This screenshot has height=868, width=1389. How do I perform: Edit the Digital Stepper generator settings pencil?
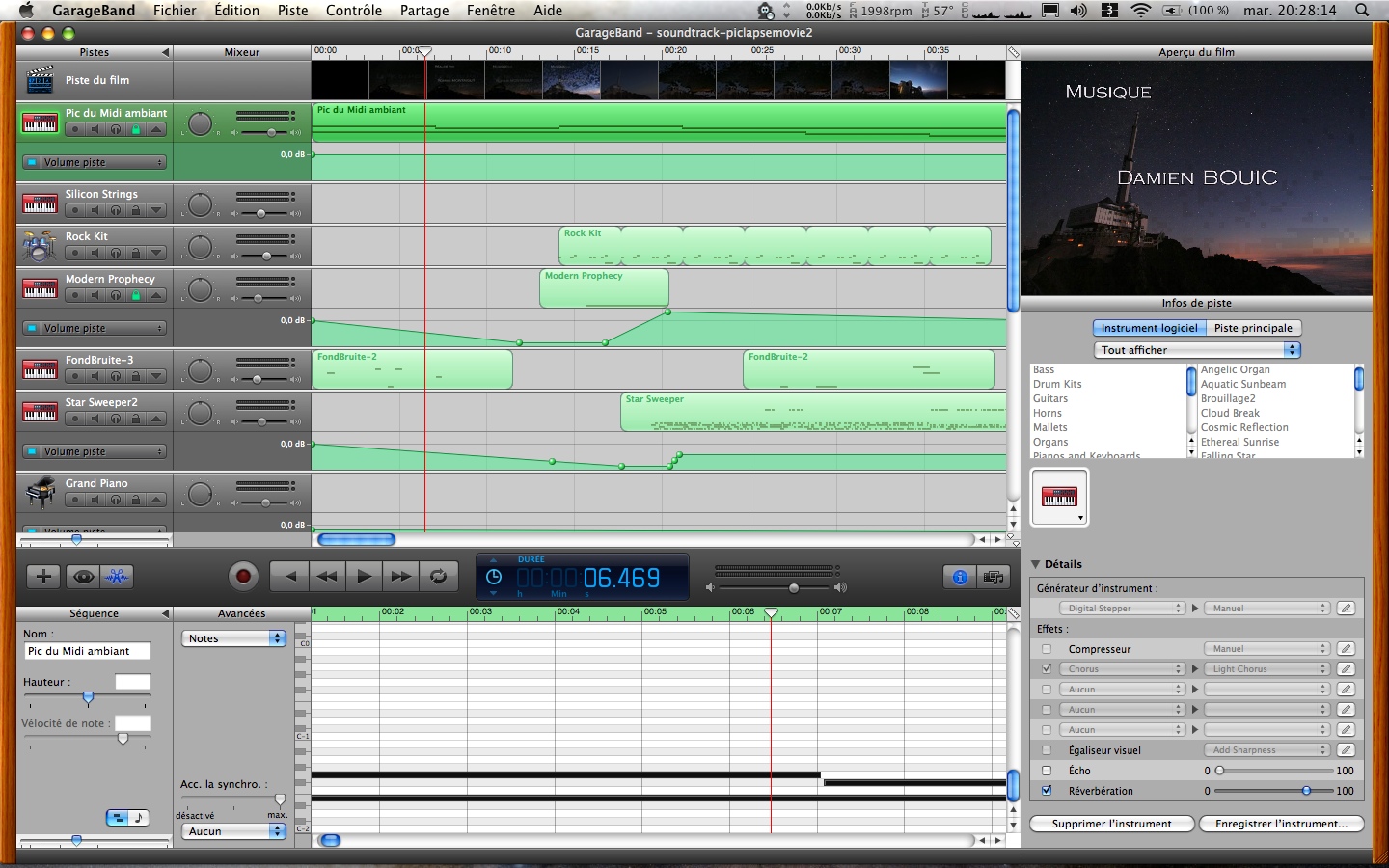1346,609
